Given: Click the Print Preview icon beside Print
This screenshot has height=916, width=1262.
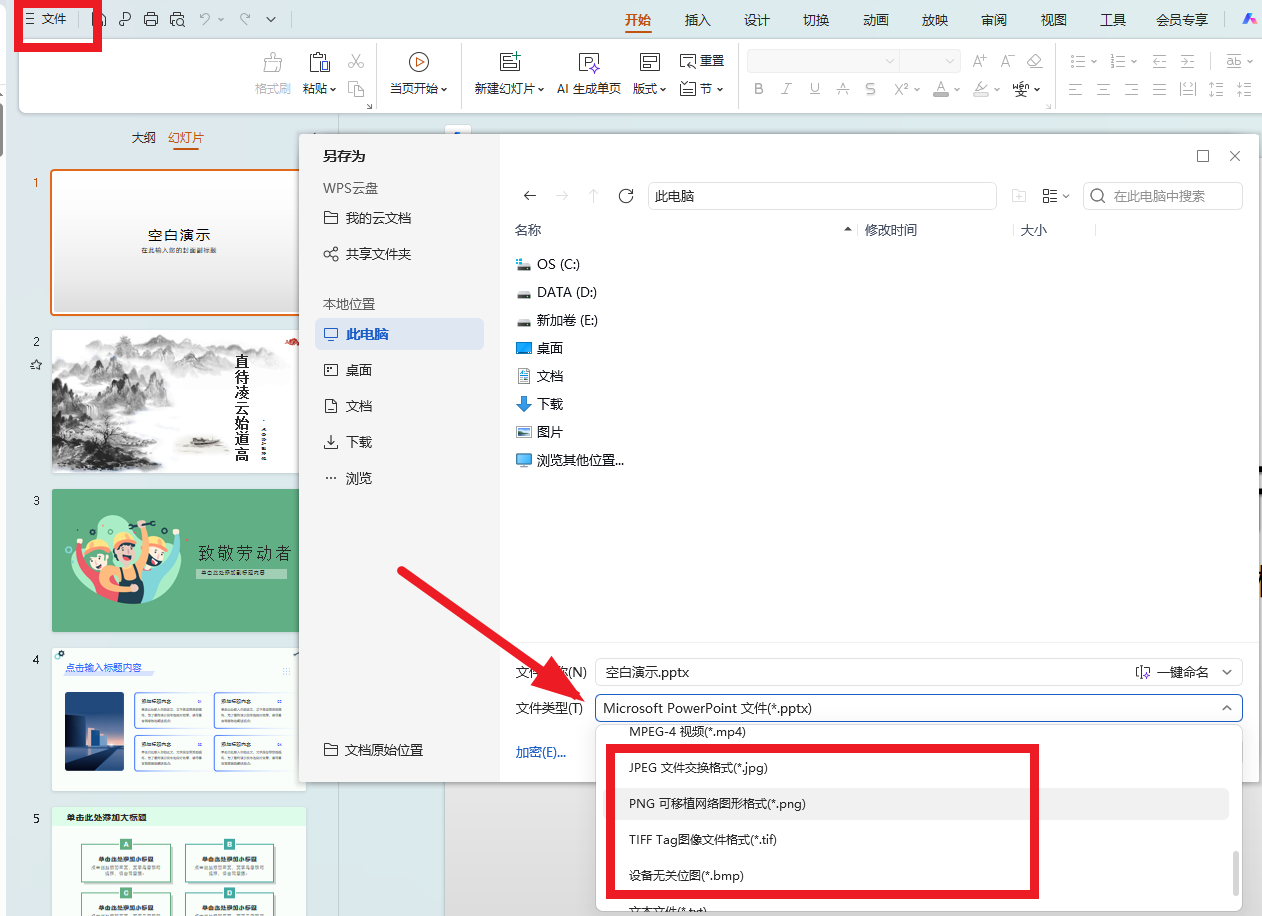Looking at the screenshot, I should click(x=178, y=18).
